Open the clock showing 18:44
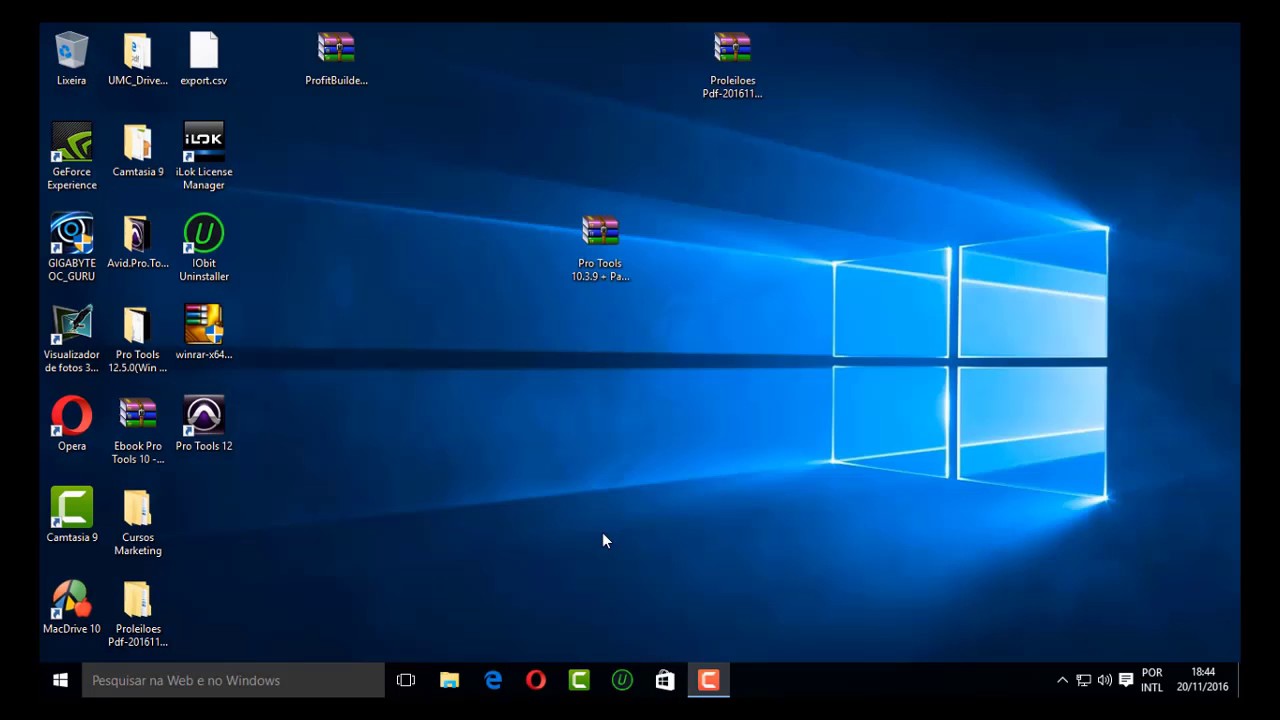Screen dimensions: 1280x720 pos(1202,680)
